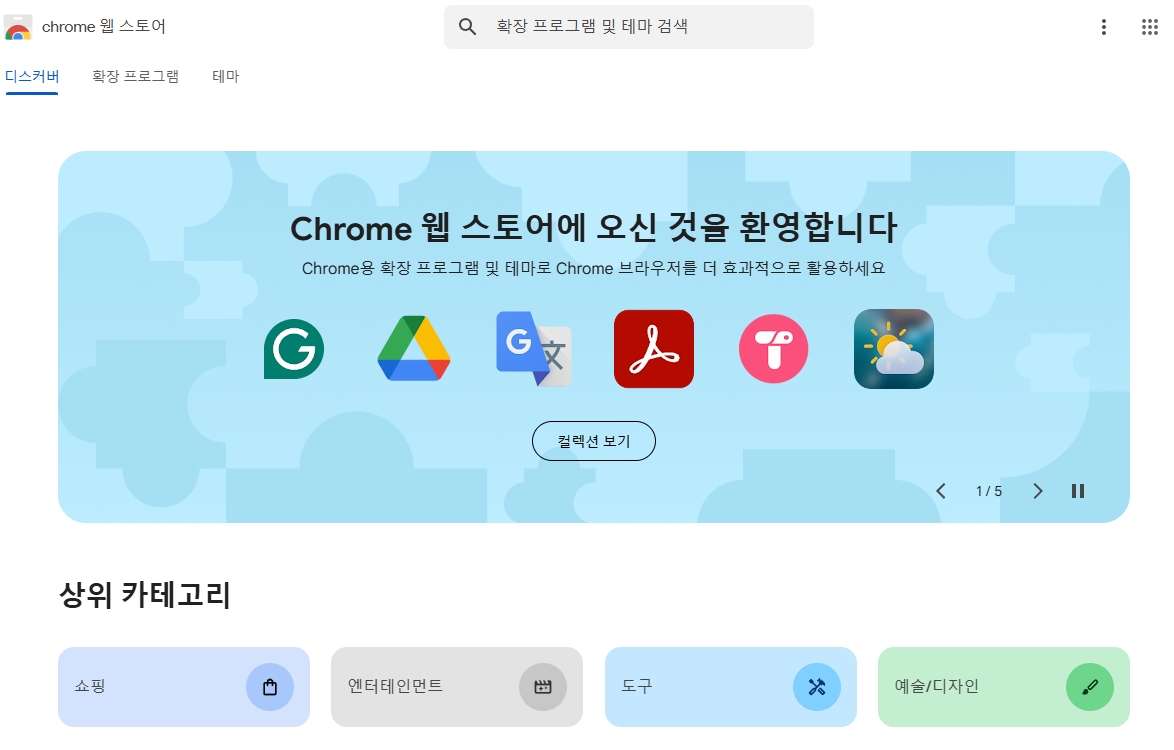Viewport: 1174px width, 750px height.
Task: Open the Grammarly extension icon
Action: pyautogui.click(x=293, y=349)
